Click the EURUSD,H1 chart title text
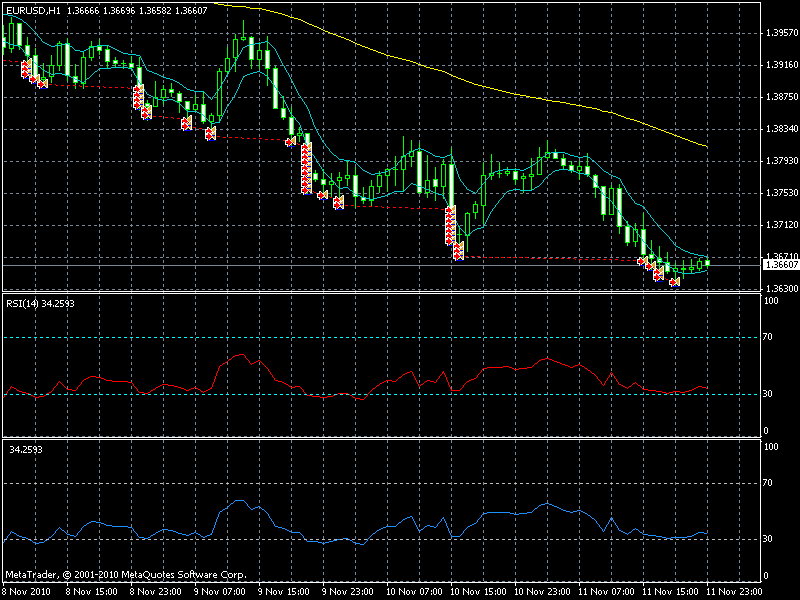 pos(33,11)
